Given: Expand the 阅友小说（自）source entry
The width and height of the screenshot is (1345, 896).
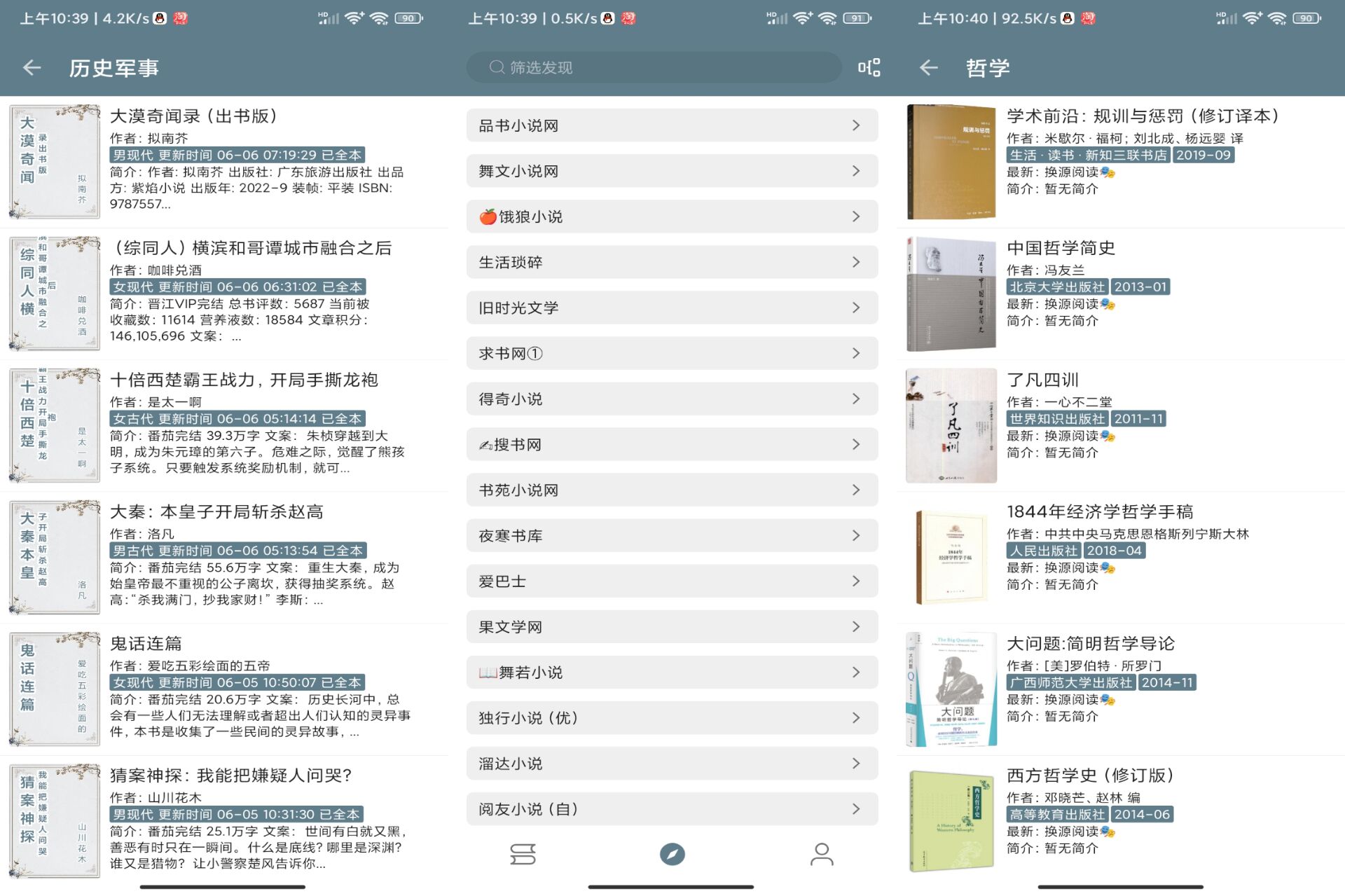Looking at the screenshot, I should (x=671, y=808).
